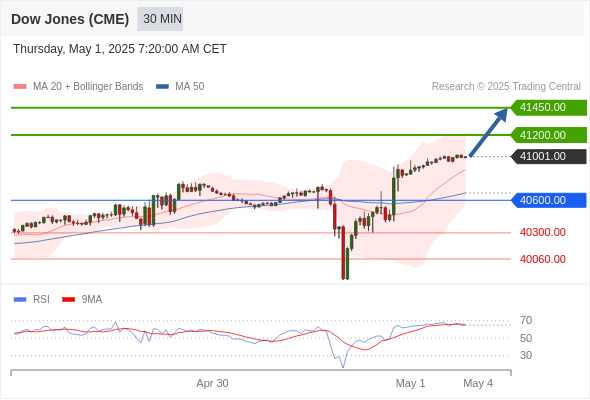Click the long red candle at the low
590x400 pixels.
tap(343, 252)
